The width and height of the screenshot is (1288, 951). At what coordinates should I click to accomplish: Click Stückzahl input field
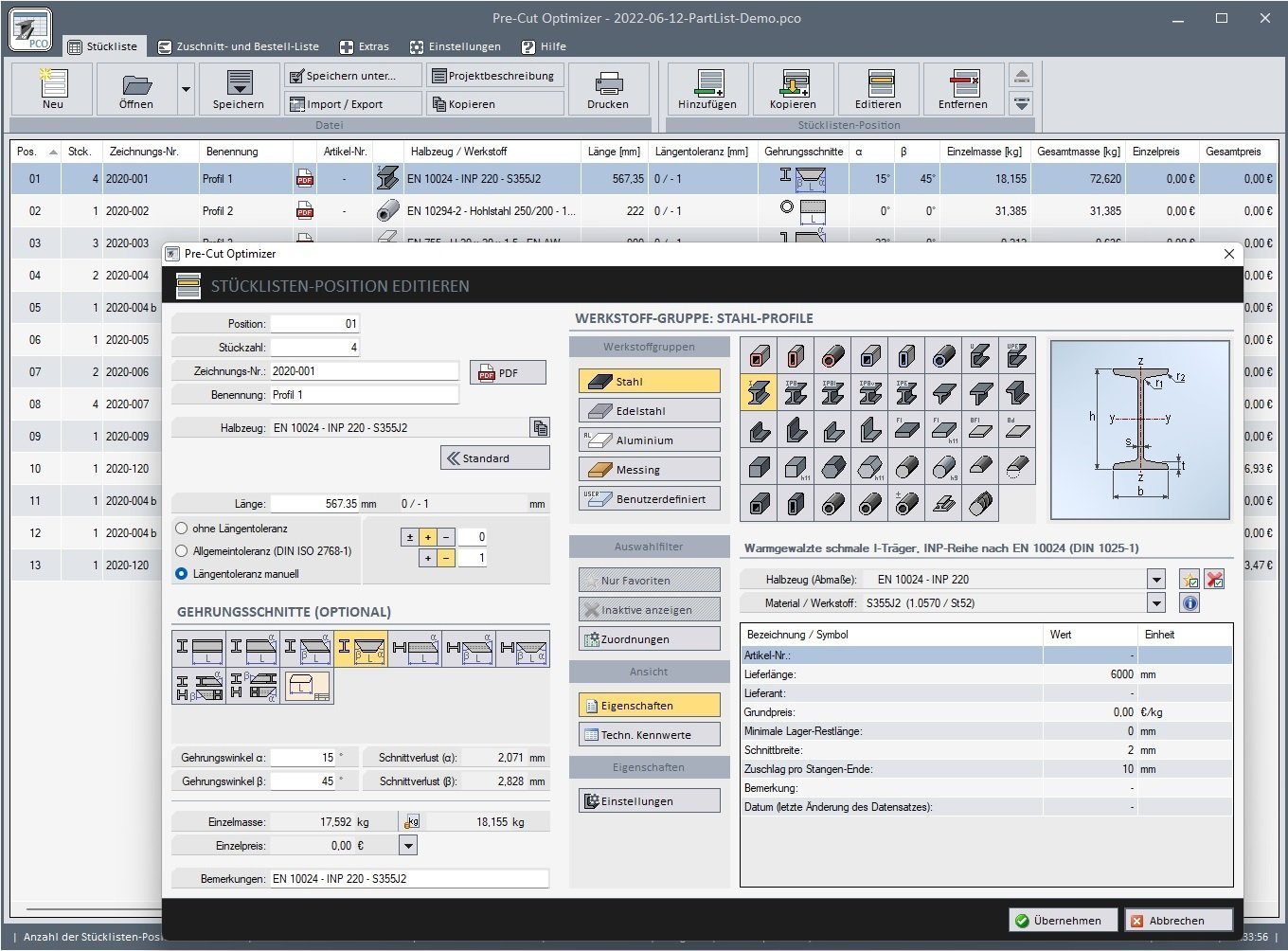[x=315, y=348]
